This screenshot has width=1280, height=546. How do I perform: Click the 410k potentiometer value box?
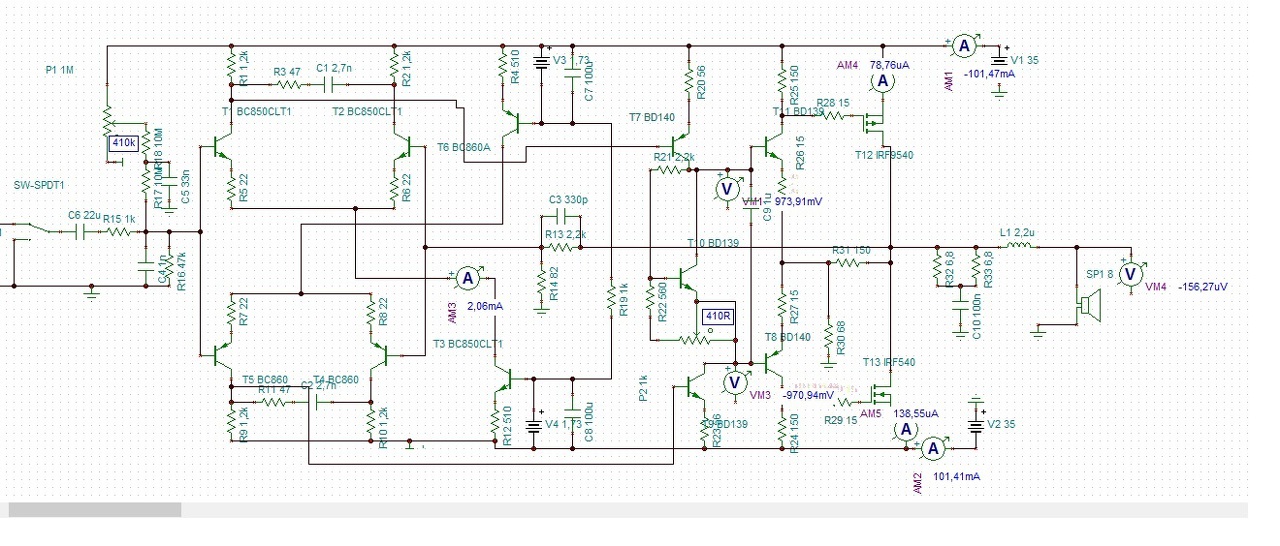[124, 143]
